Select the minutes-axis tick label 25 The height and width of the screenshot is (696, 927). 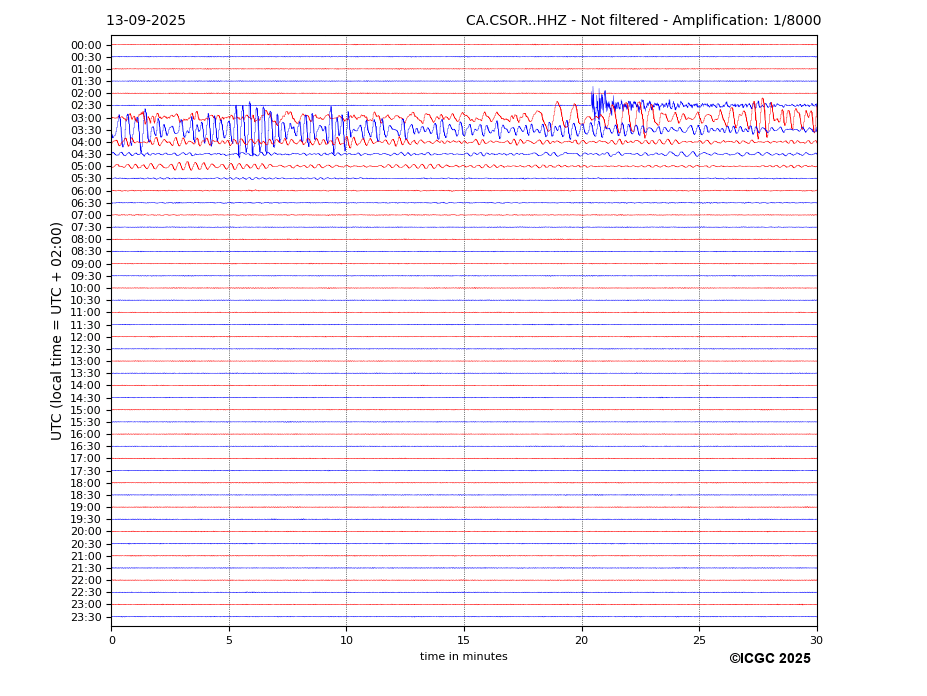pyautogui.click(x=699, y=640)
